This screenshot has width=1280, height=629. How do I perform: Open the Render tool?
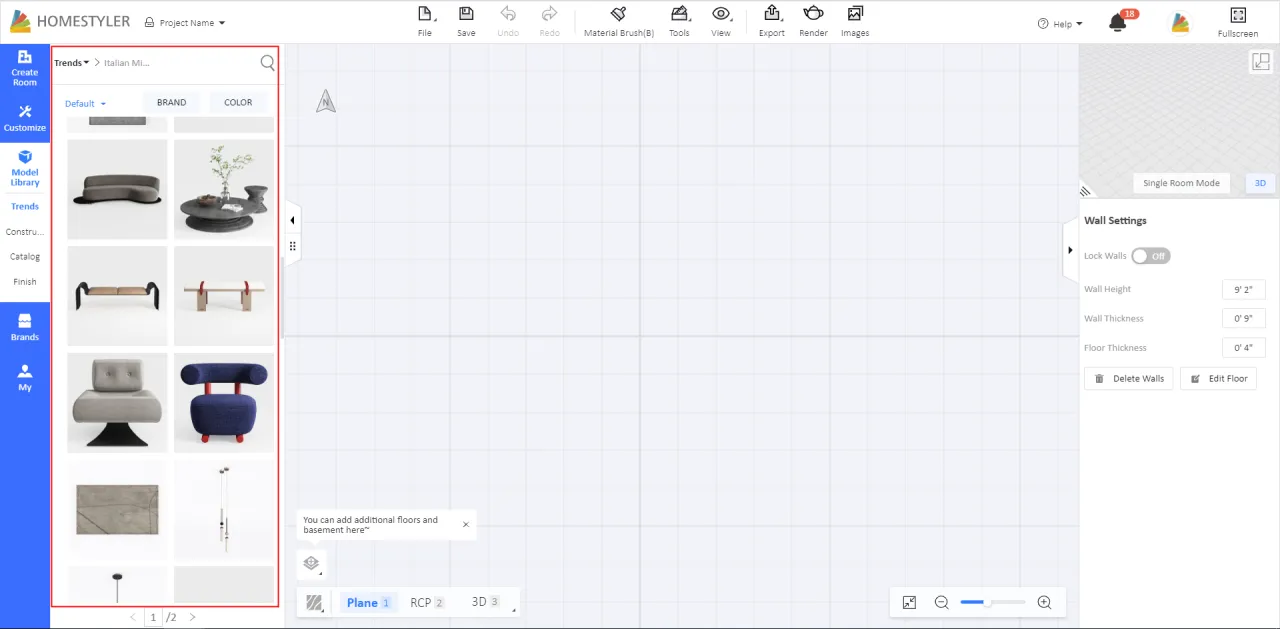pyautogui.click(x=813, y=20)
